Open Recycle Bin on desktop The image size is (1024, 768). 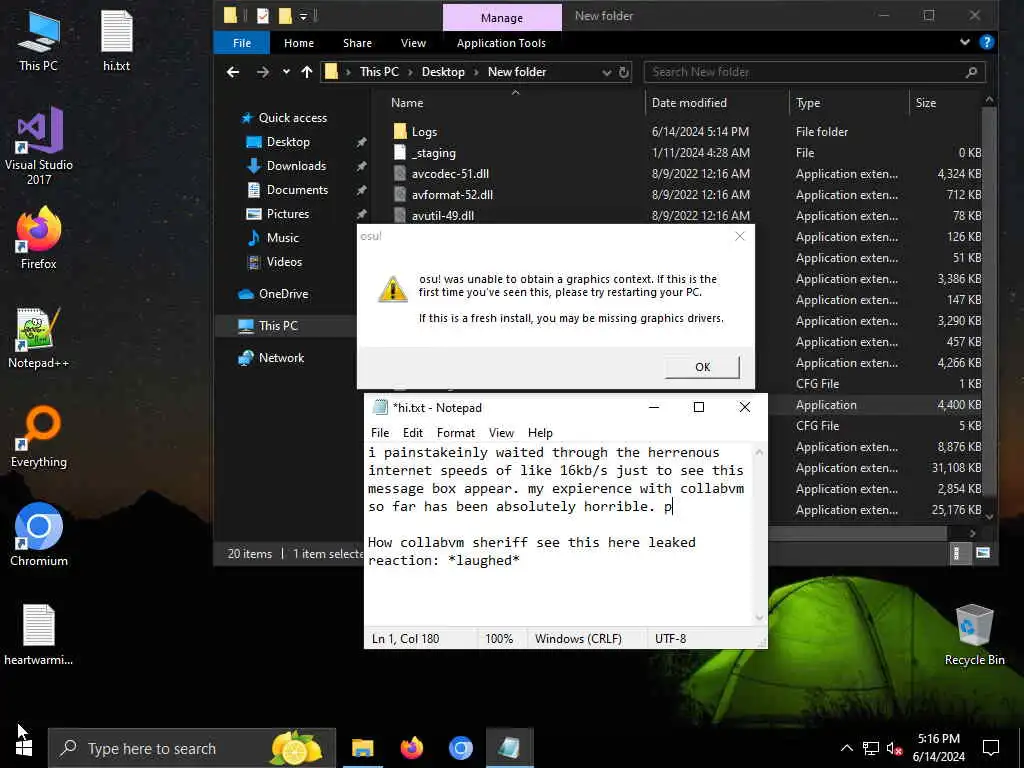point(974,635)
